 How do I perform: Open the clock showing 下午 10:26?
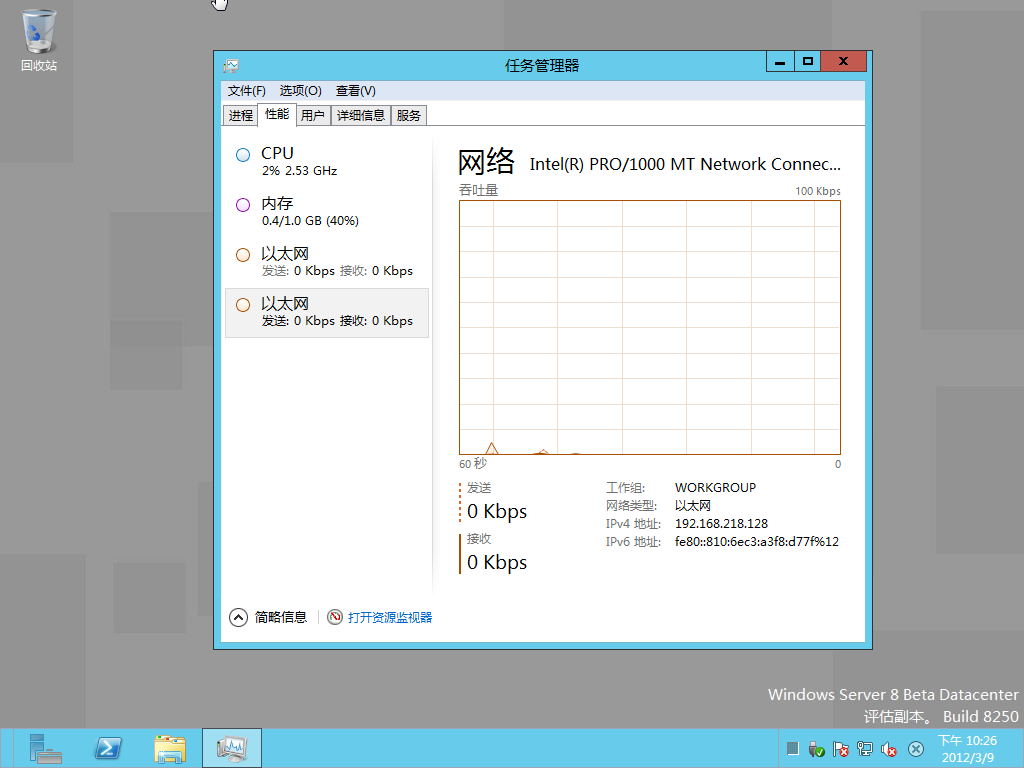click(x=967, y=748)
